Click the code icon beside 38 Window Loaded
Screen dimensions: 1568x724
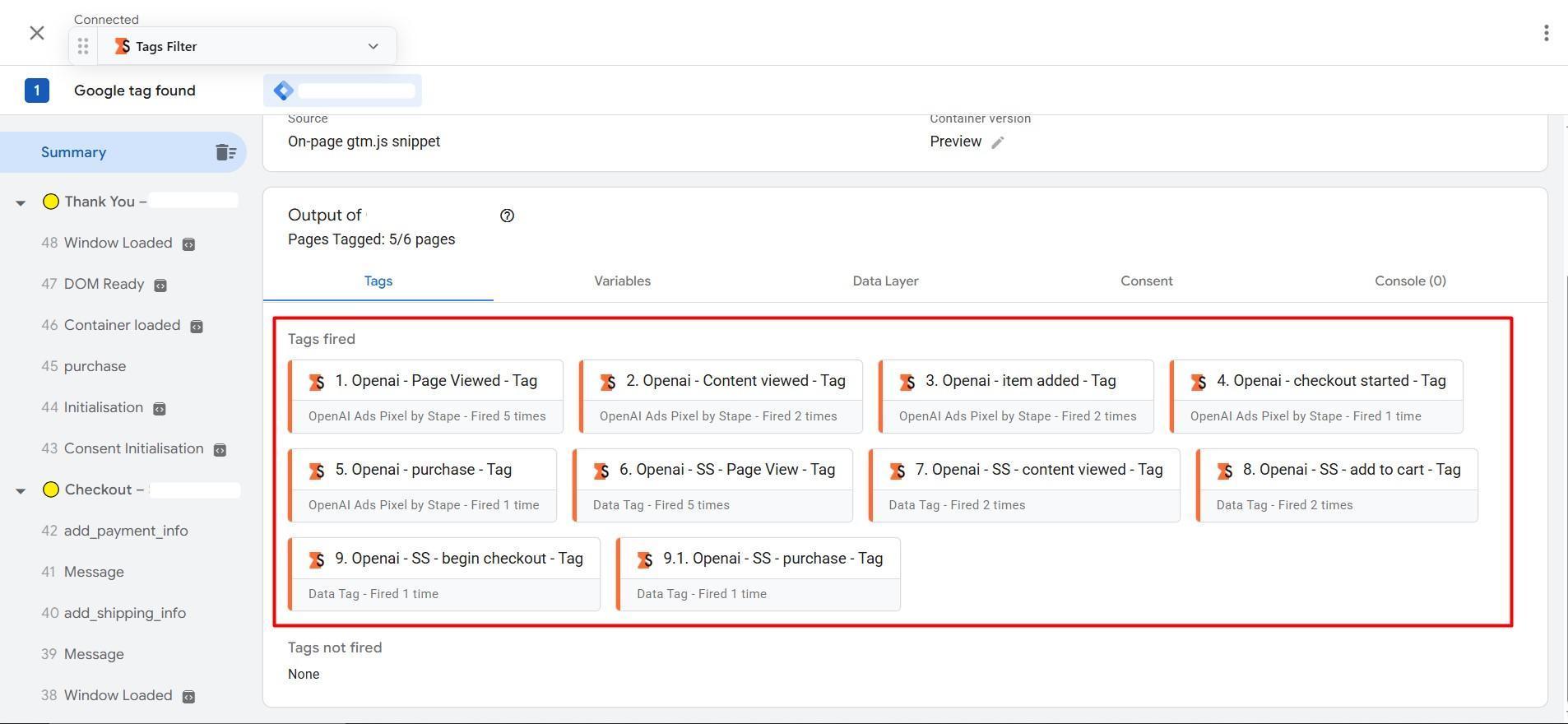[x=188, y=697]
